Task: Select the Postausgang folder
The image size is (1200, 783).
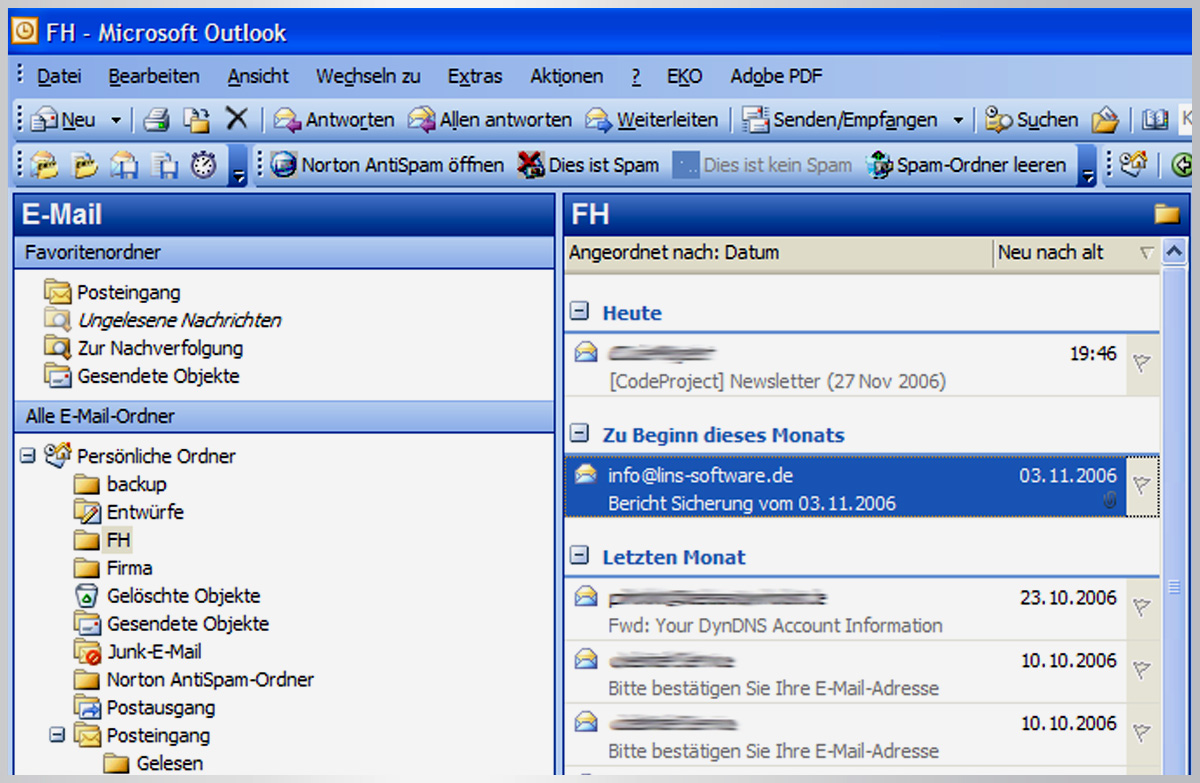Action: click(160, 707)
